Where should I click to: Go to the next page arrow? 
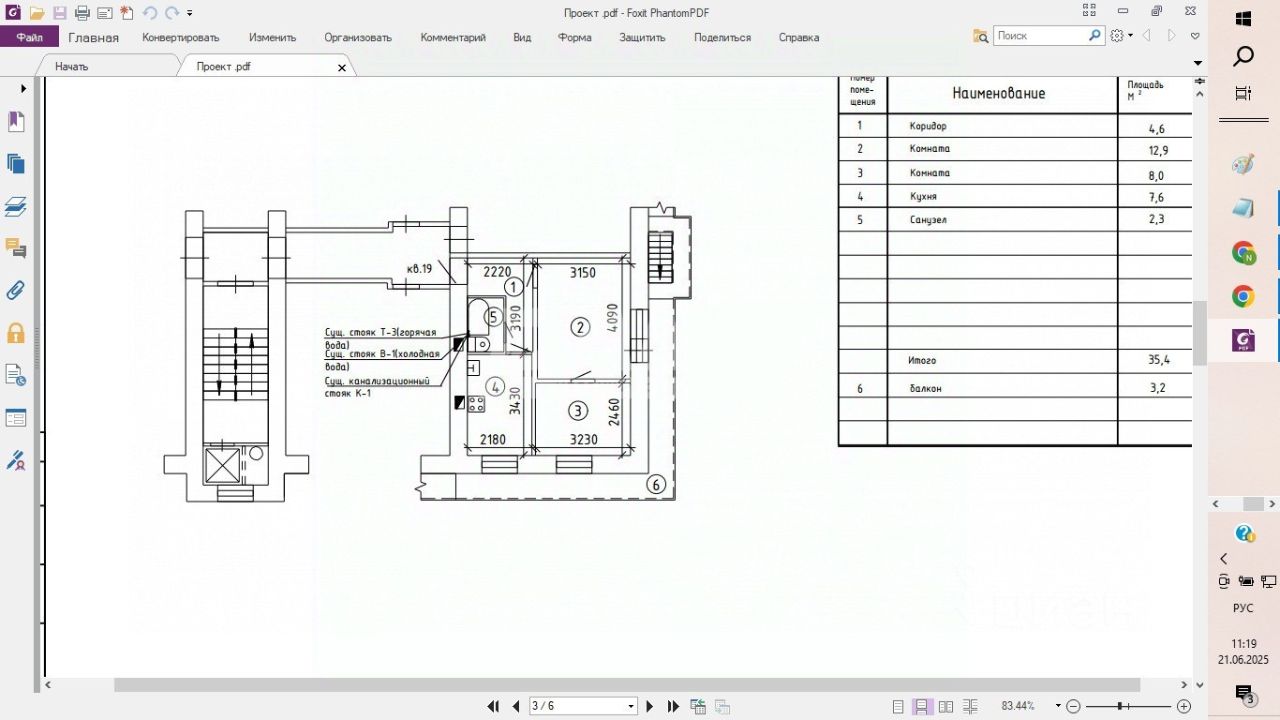tap(650, 706)
